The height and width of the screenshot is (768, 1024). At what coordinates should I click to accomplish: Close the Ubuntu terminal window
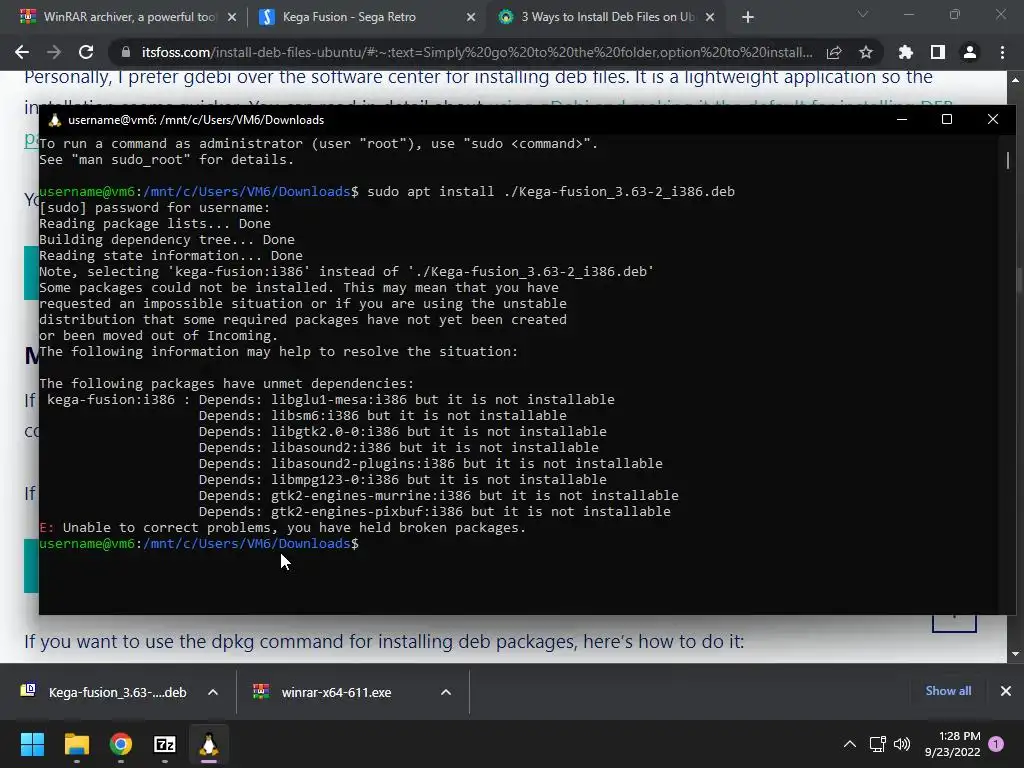coord(993,119)
